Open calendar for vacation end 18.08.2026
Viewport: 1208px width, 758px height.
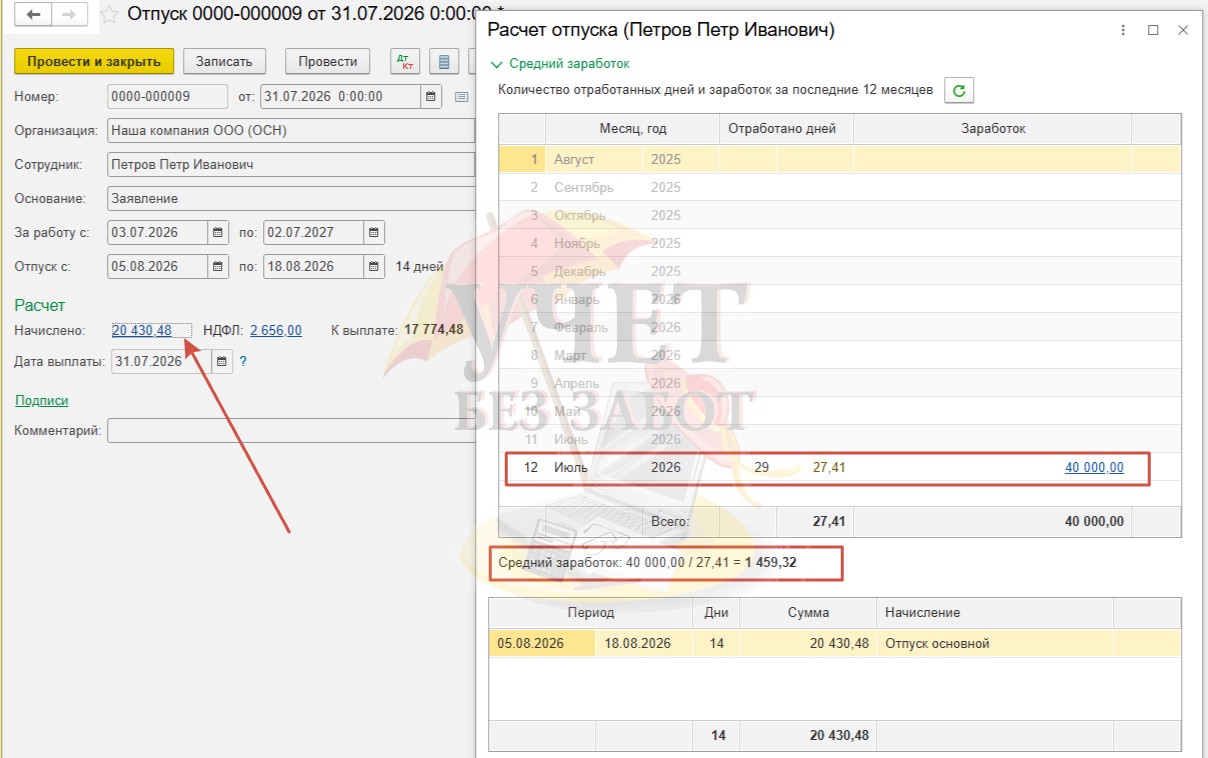coord(373,267)
